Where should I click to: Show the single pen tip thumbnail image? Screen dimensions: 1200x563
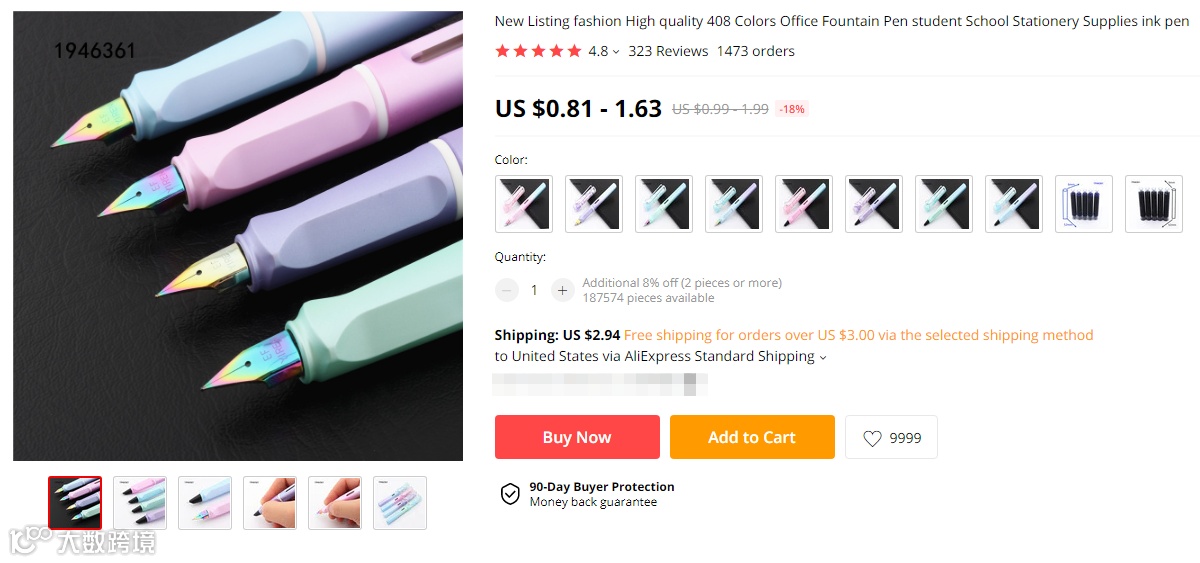pos(205,502)
